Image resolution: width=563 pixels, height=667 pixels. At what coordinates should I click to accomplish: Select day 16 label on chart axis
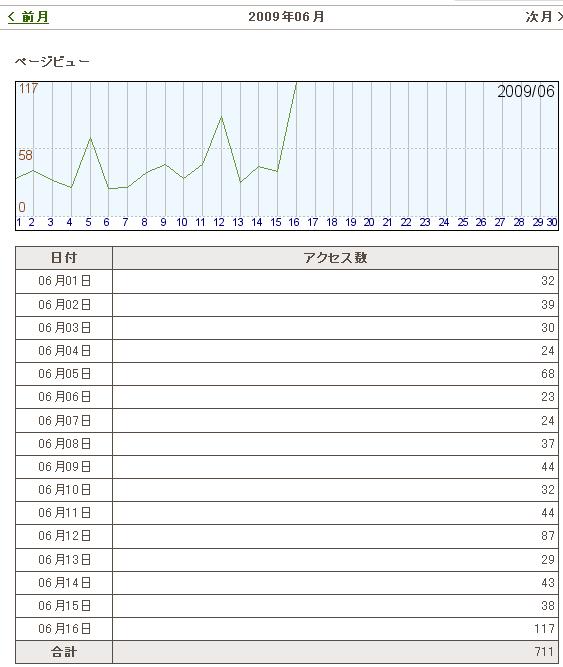point(294,222)
